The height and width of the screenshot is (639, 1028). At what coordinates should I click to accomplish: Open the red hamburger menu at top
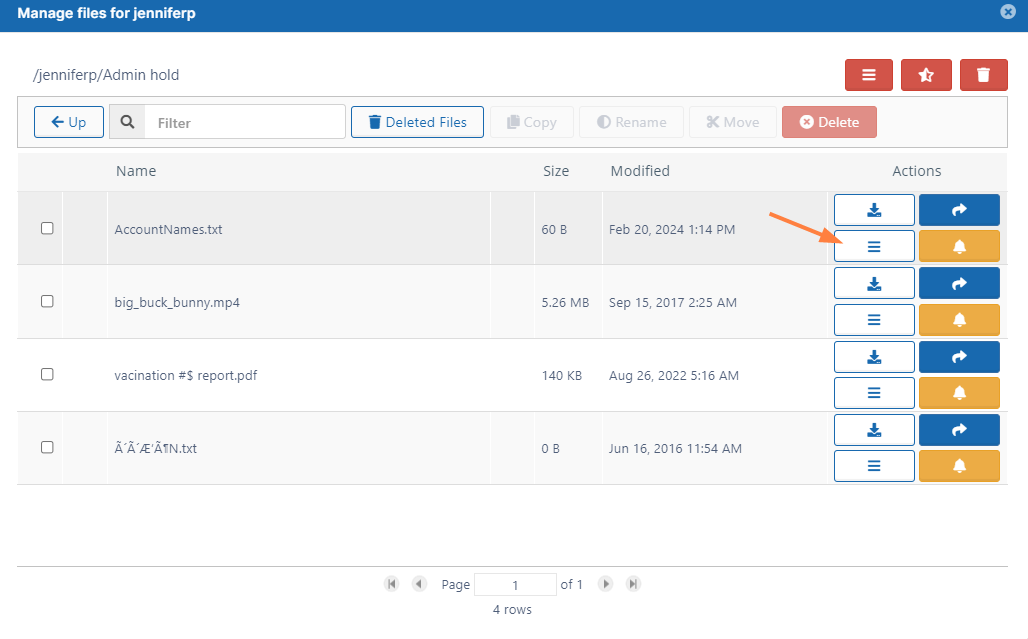869,75
